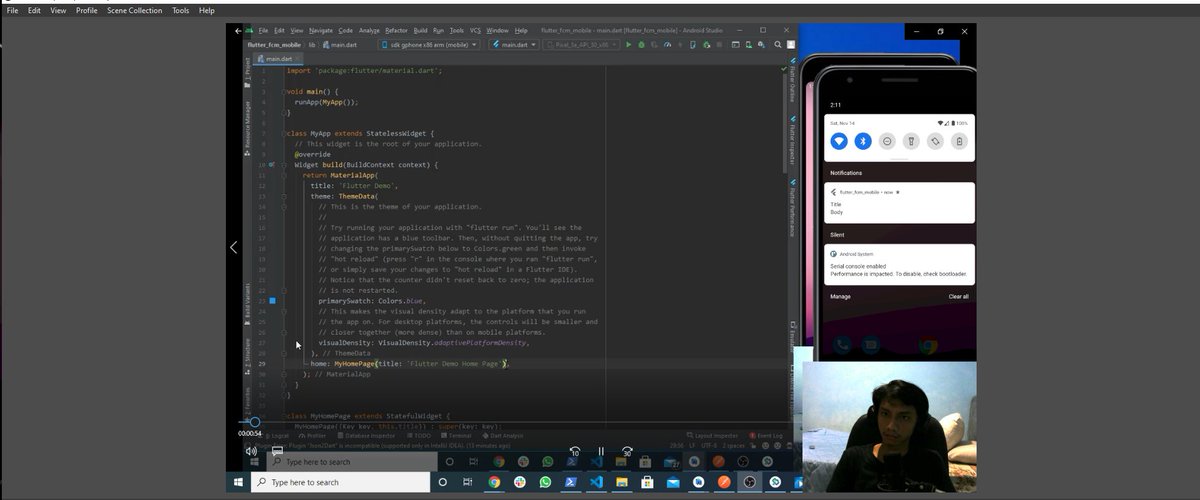Image resolution: width=1200 pixels, height=500 pixels.
Task: Collapse the Widget build method fold
Action: coord(285,164)
